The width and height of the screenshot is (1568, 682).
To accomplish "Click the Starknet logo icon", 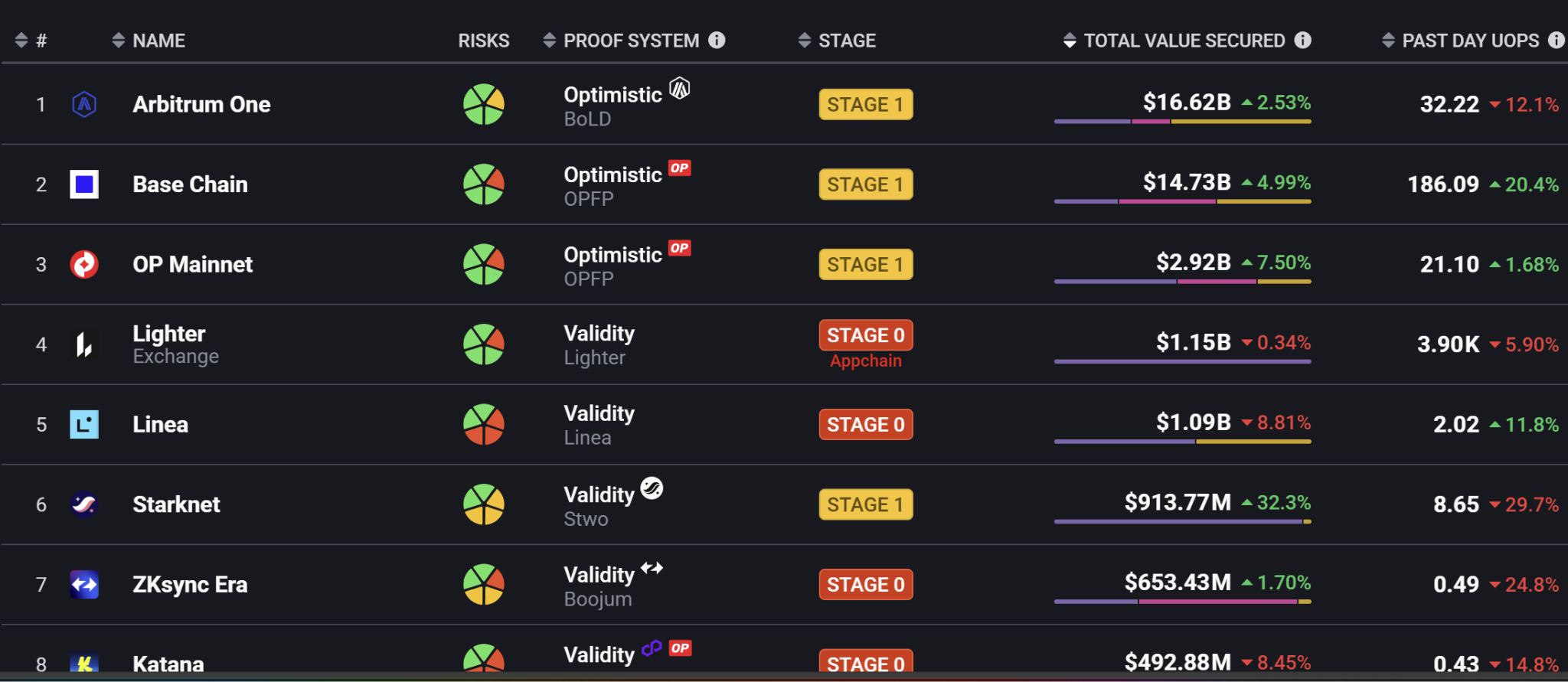I will coord(84,504).
